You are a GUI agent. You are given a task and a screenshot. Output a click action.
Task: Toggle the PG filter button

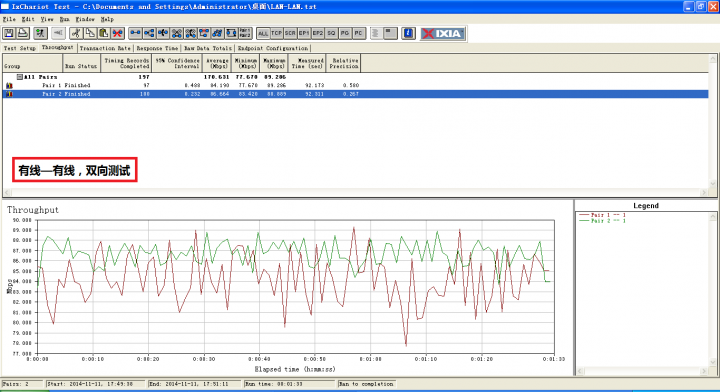coord(345,33)
